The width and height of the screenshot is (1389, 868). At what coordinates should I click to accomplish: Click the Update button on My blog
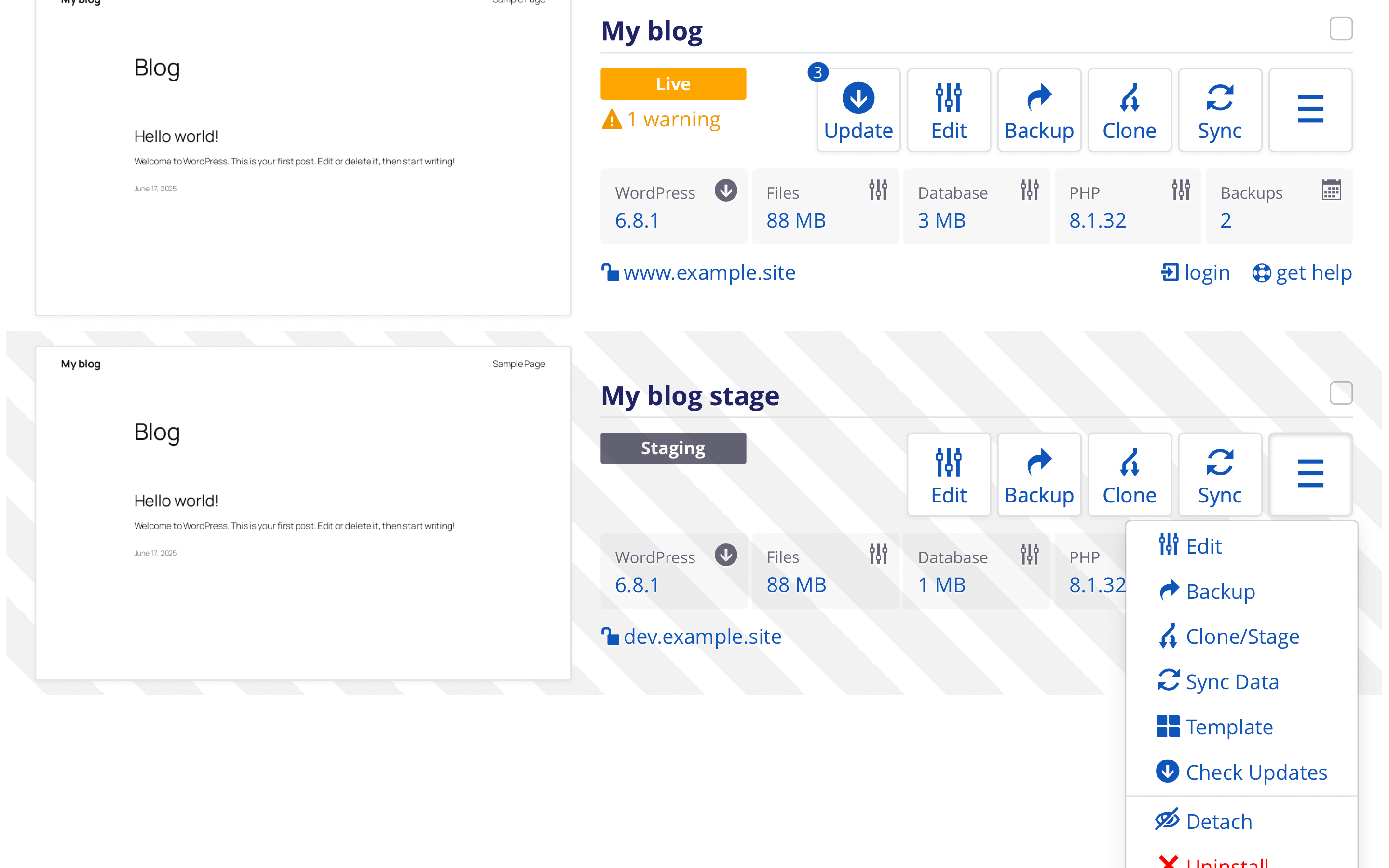pos(858,110)
